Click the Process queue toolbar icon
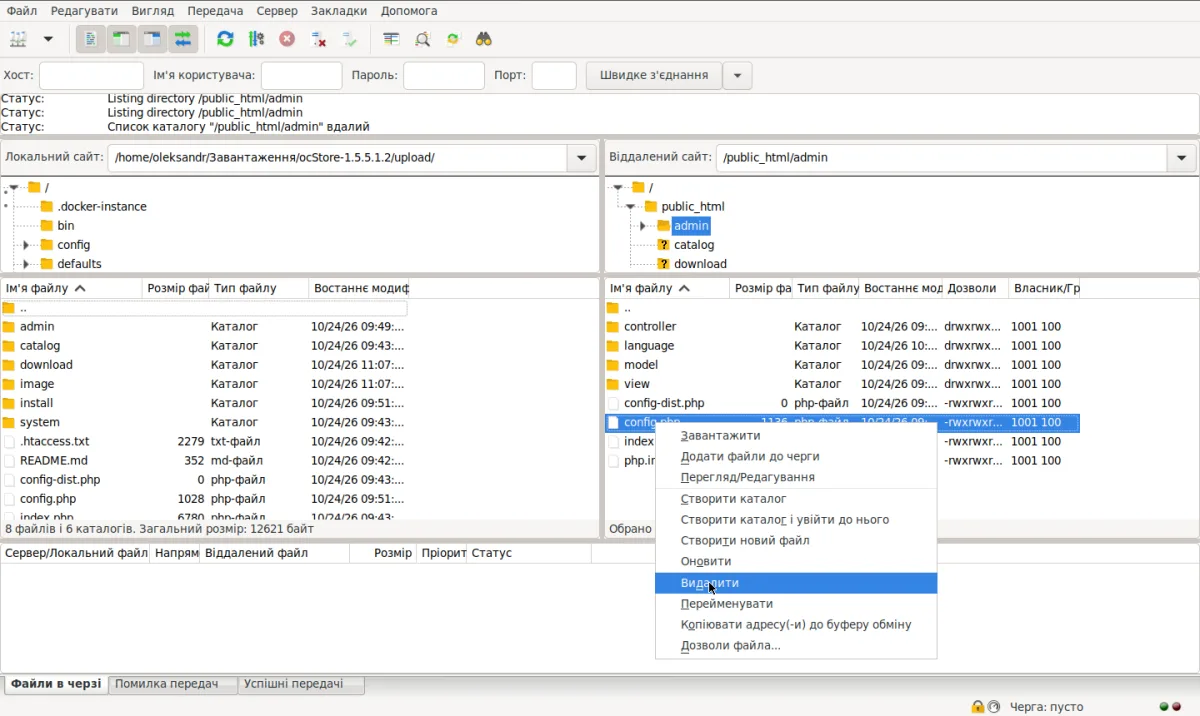Viewport: 1200px width, 716px height. [256, 39]
